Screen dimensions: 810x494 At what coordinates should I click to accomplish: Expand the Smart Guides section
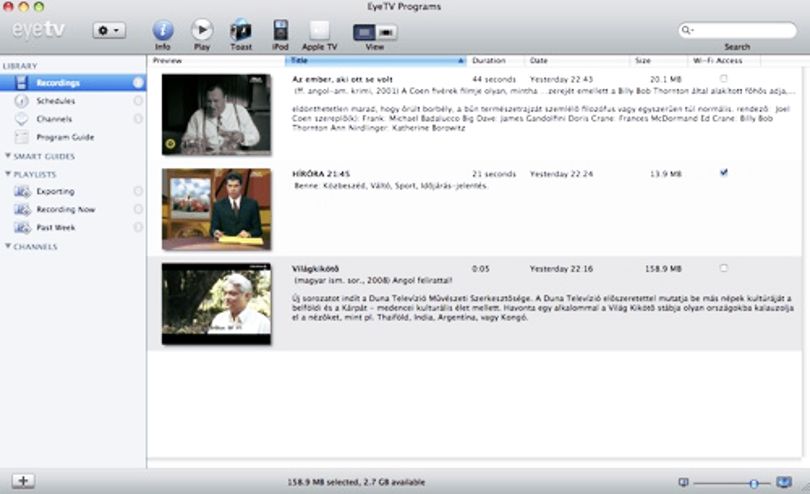[x=8, y=156]
